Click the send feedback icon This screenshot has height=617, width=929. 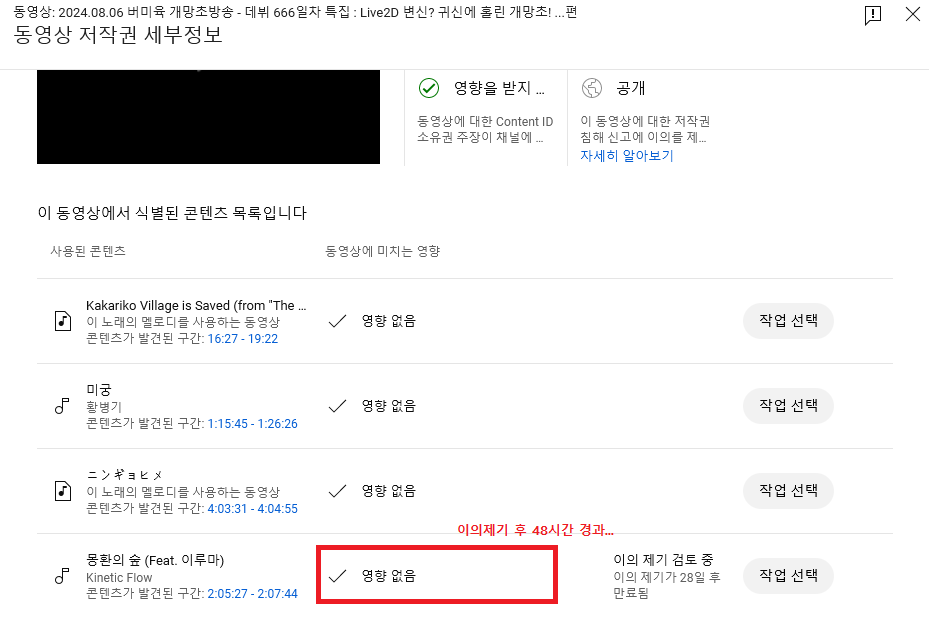[x=873, y=15]
